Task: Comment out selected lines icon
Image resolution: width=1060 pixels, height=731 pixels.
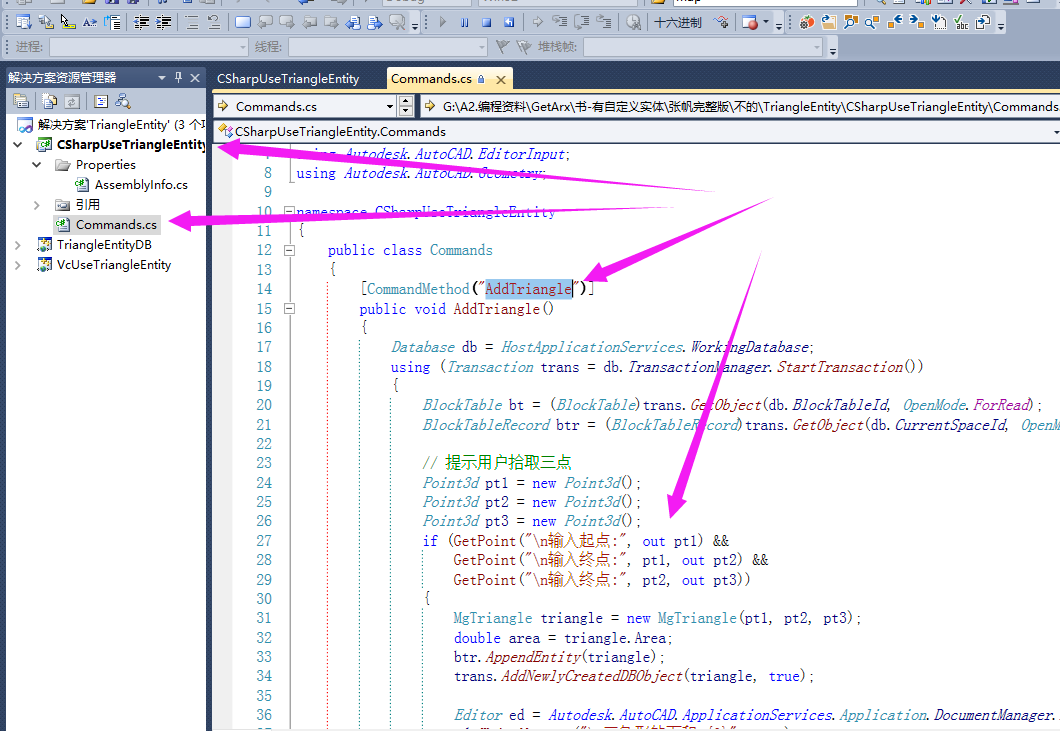Action: click(x=192, y=22)
